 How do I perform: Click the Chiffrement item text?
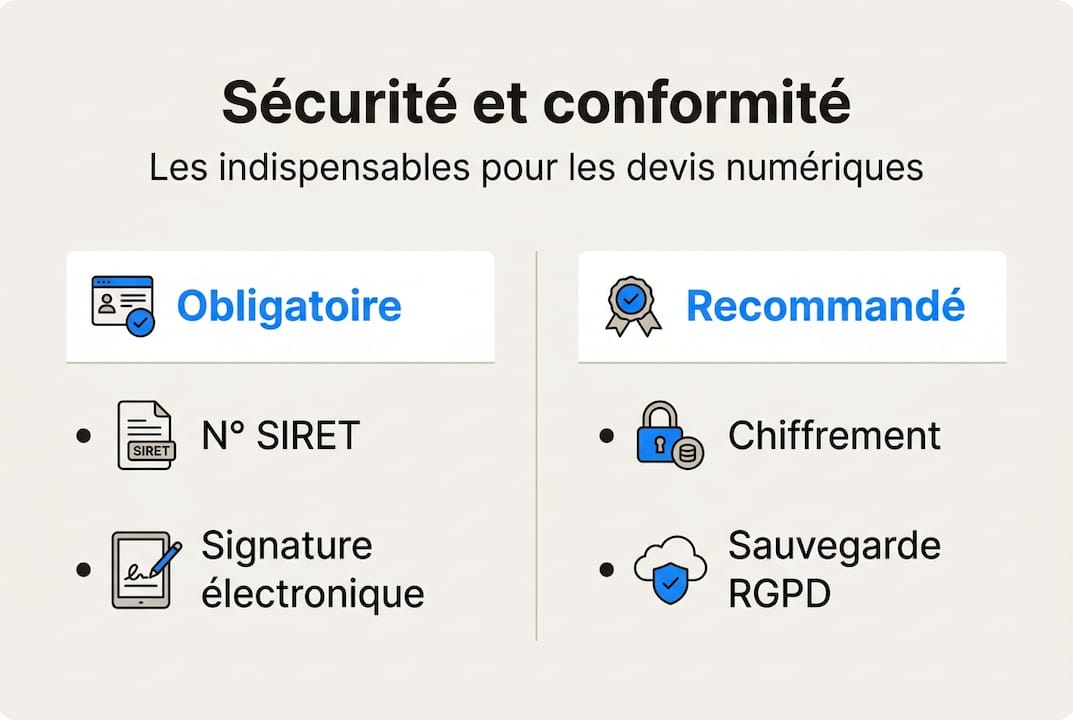click(x=834, y=436)
